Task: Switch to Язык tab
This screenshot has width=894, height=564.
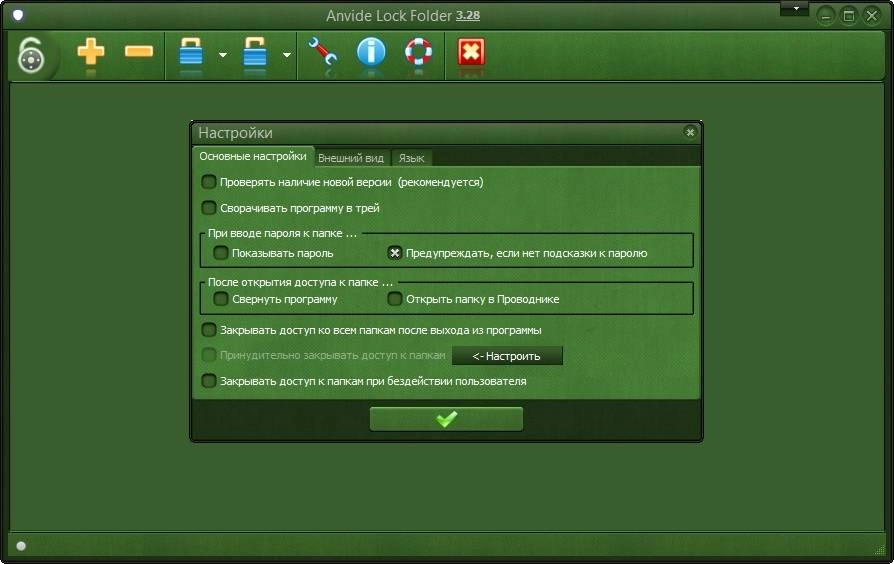Action: (x=411, y=158)
